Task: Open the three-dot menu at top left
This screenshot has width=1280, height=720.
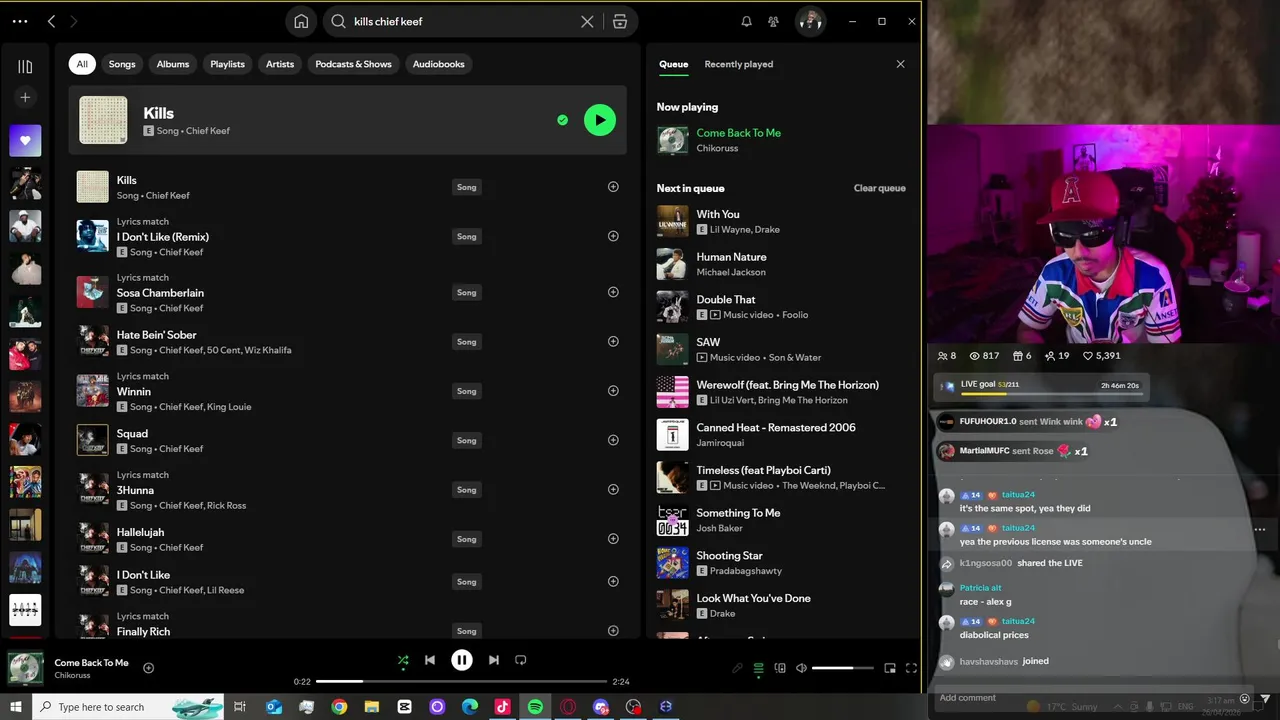Action: click(x=20, y=21)
